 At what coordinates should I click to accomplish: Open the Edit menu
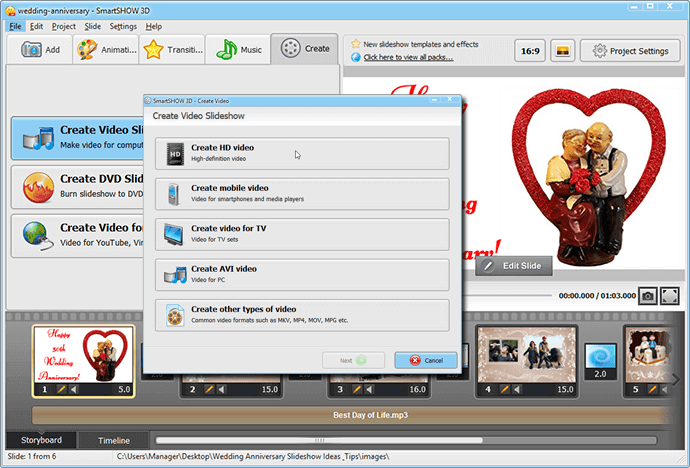[36, 26]
